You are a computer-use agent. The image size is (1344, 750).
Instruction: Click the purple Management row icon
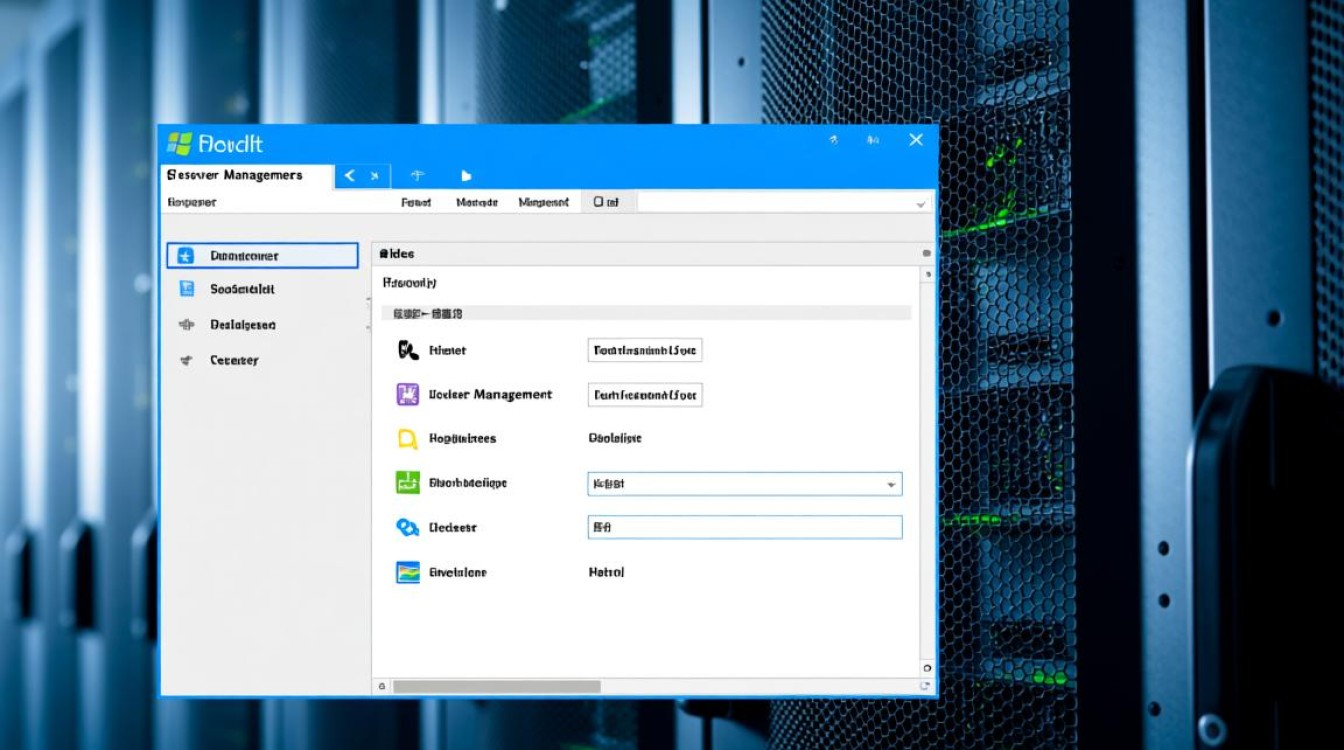point(408,394)
